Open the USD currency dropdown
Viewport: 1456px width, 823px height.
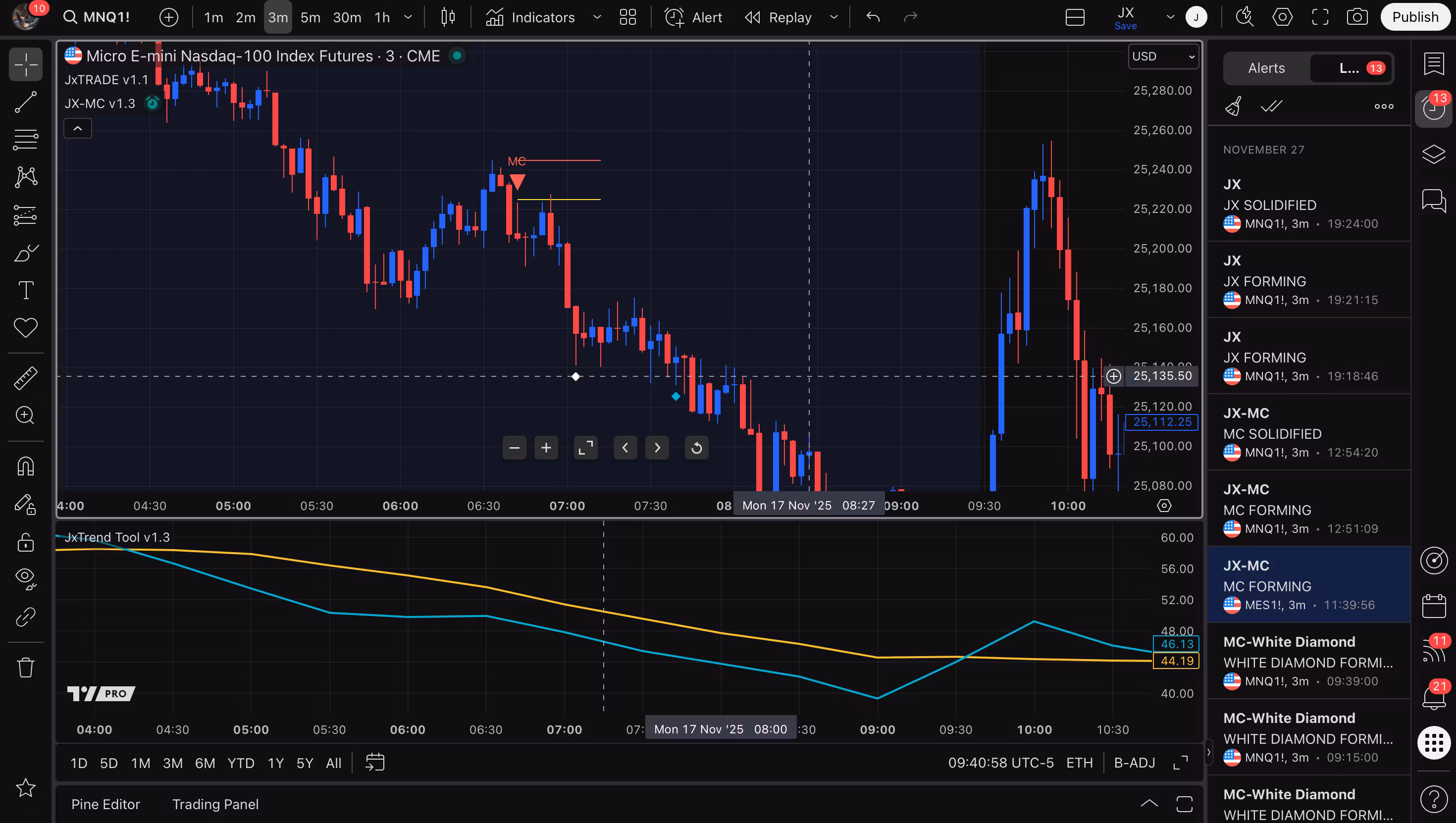(x=1163, y=56)
